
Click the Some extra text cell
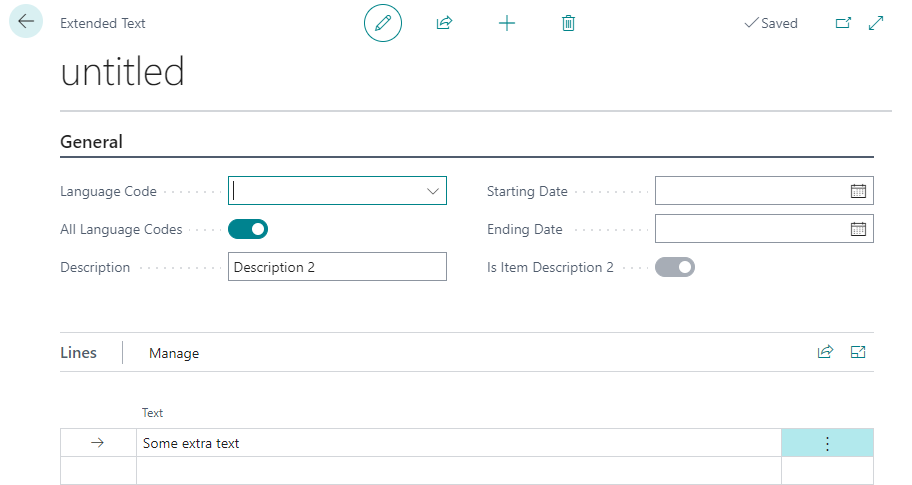459,443
